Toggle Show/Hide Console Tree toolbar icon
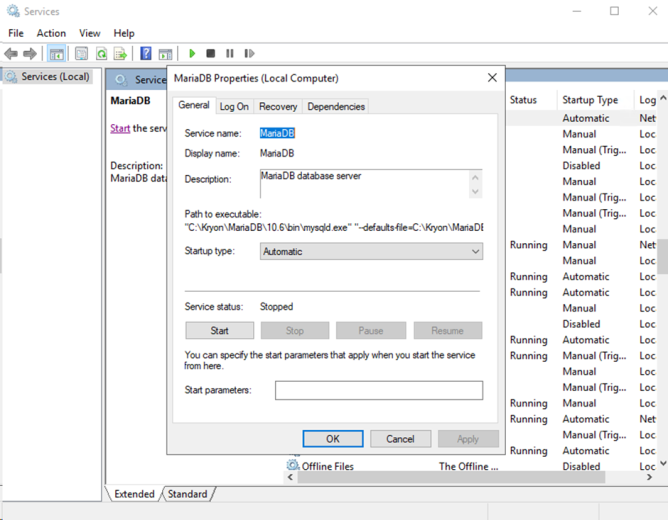 [56, 54]
